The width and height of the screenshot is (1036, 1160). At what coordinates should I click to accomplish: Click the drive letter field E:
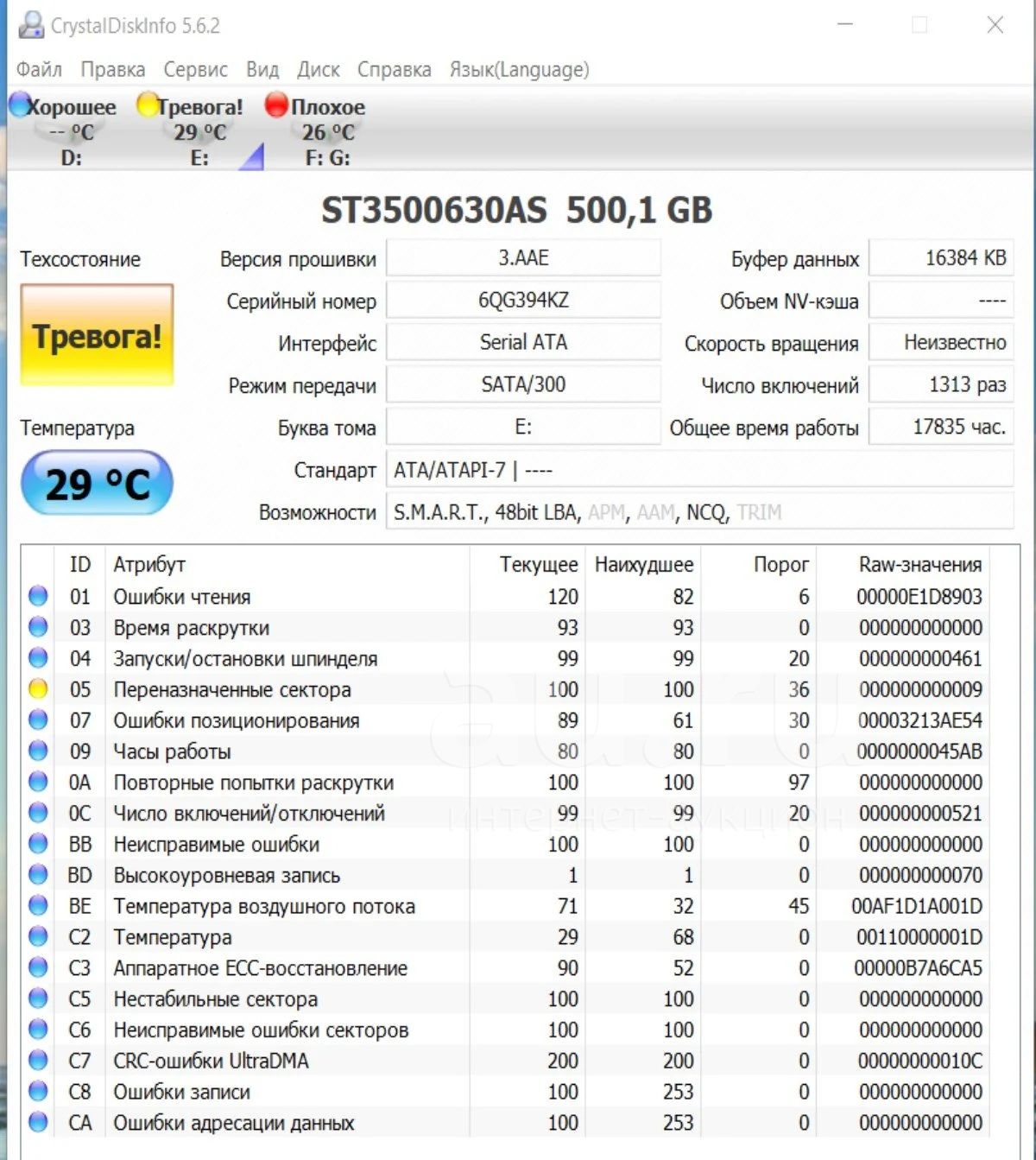click(x=523, y=427)
